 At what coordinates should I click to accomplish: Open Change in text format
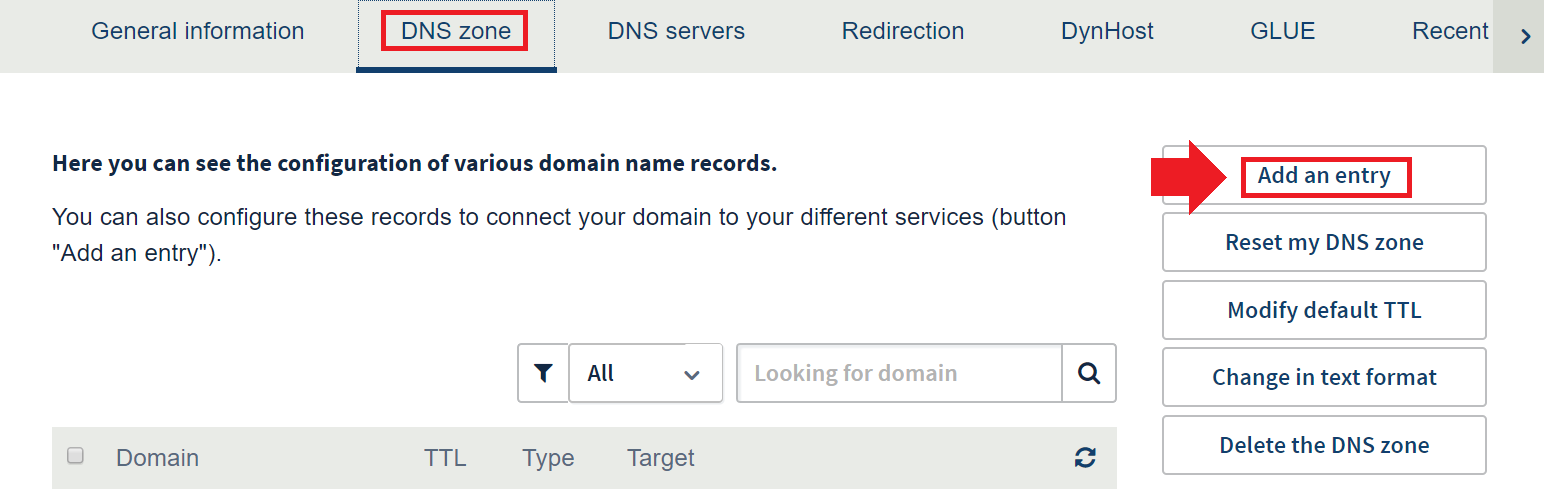tap(1324, 377)
